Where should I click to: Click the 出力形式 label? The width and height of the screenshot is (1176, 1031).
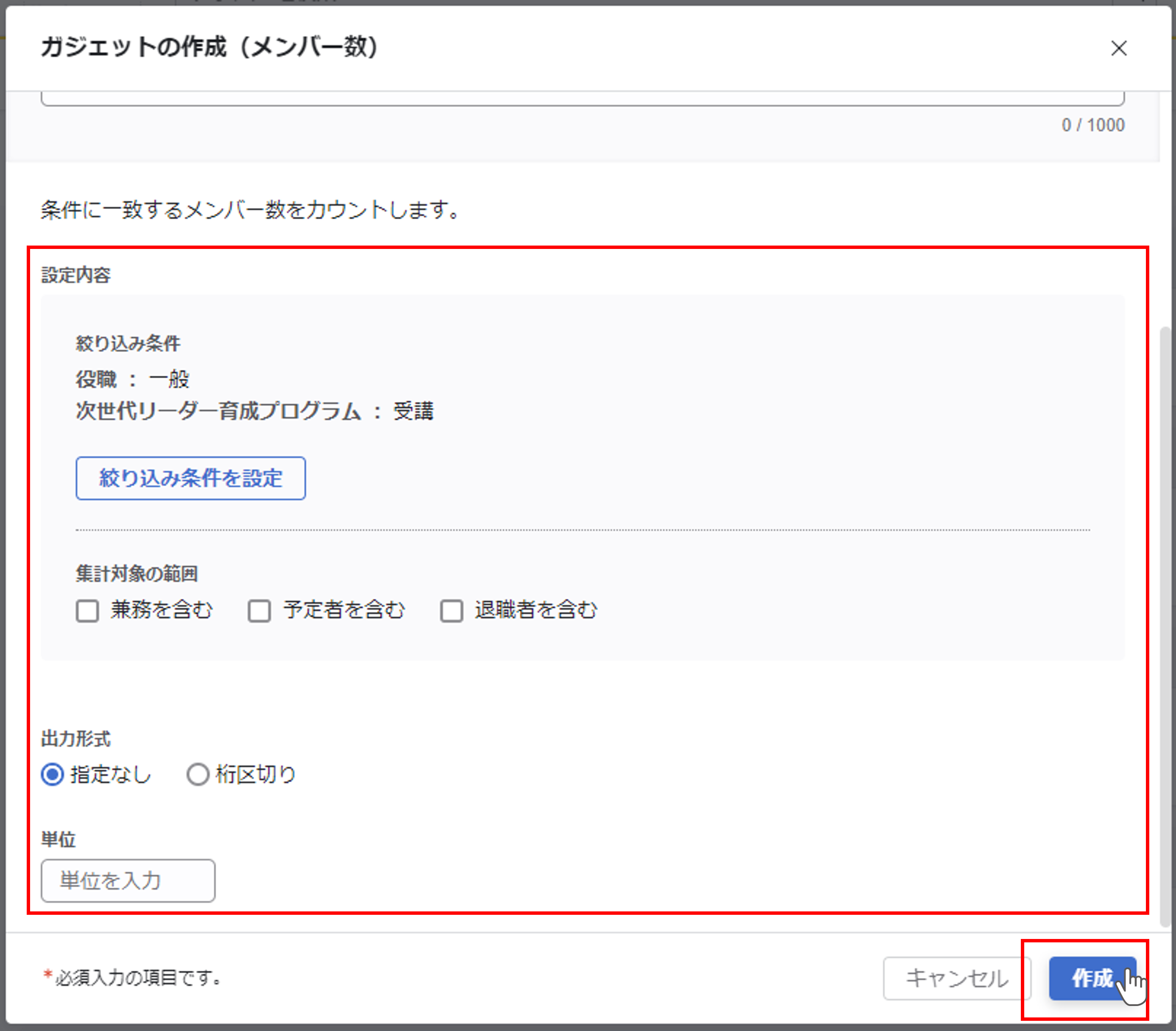pyautogui.click(x=76, y=739)
